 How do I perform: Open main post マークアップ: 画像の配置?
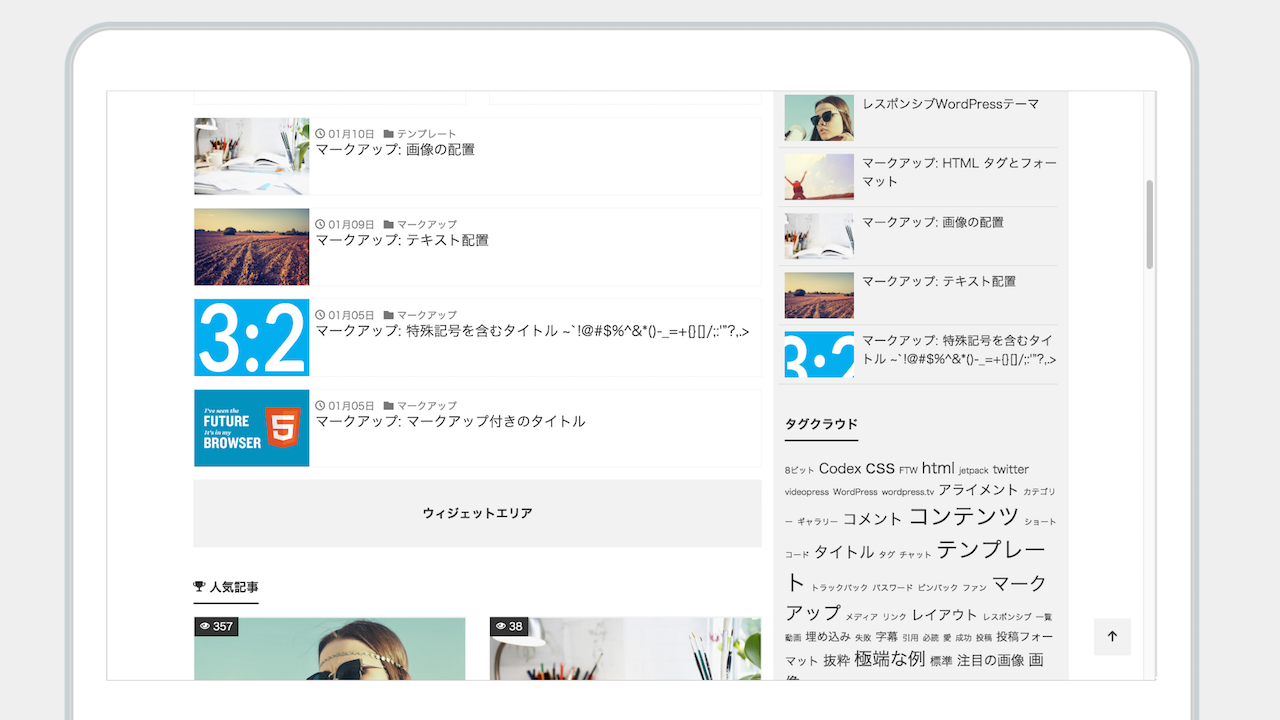click(395, 150)
